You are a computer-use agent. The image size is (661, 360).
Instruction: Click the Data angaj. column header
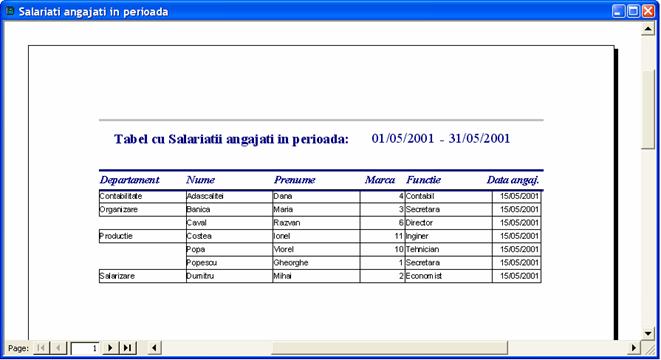[x=513, y=180]
